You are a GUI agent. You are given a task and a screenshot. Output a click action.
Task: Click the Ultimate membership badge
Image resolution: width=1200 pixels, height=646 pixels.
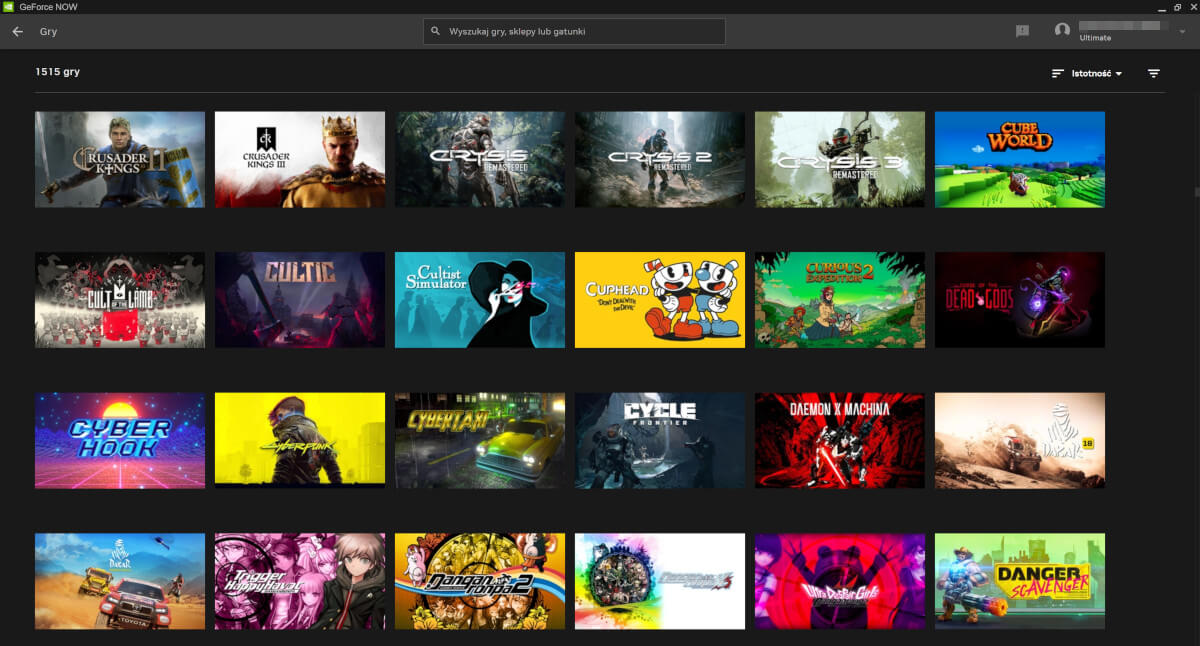tap(1097, 38)
